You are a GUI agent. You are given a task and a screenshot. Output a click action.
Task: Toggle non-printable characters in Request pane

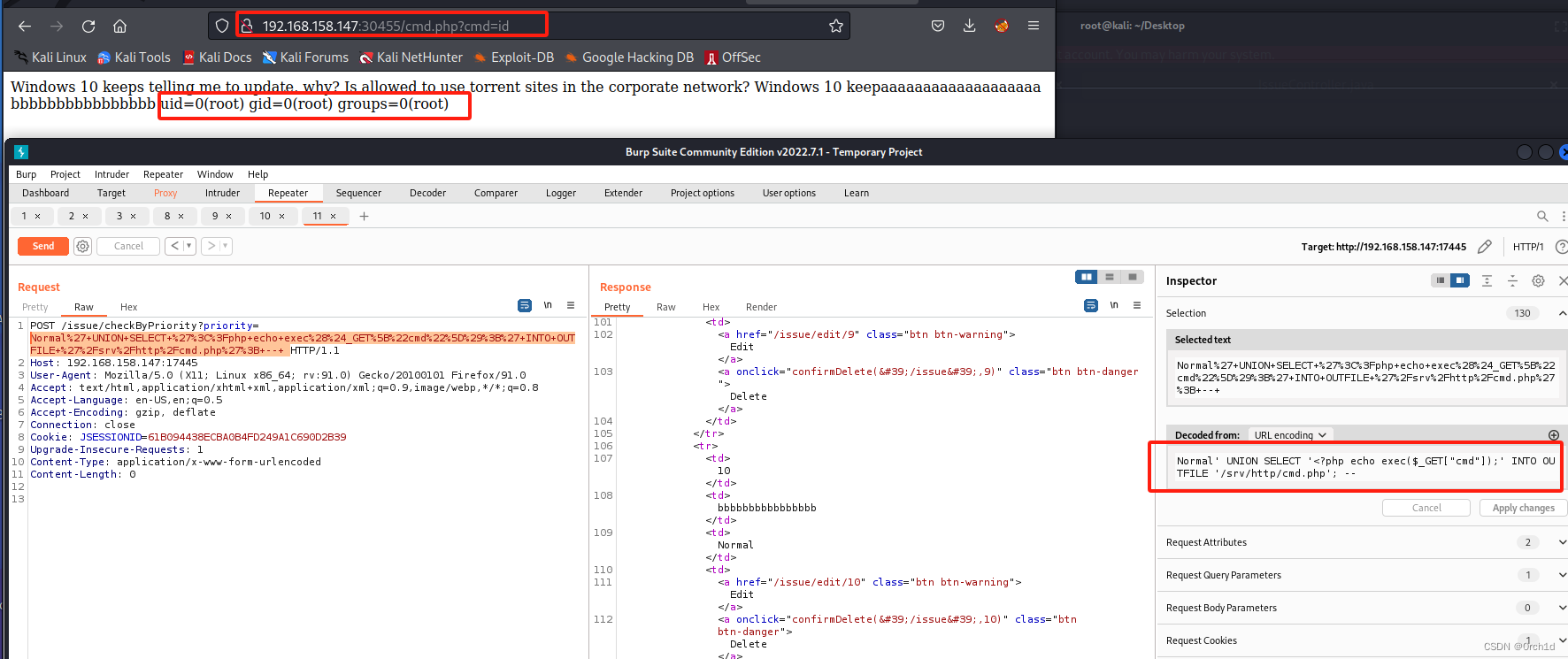(548, 305)
